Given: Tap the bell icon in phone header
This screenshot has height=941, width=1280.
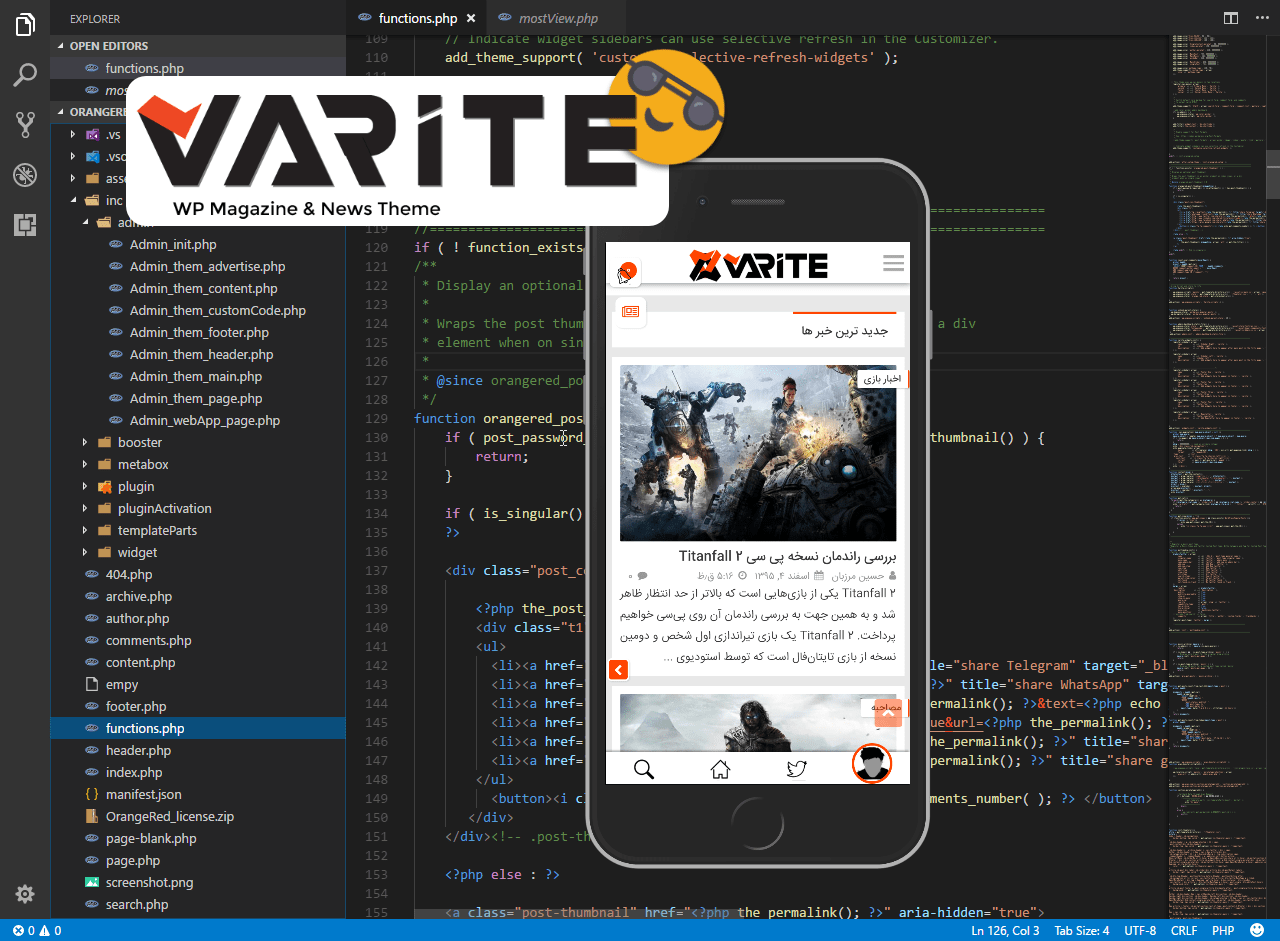Looking at the screenshot, I should 625,272.
